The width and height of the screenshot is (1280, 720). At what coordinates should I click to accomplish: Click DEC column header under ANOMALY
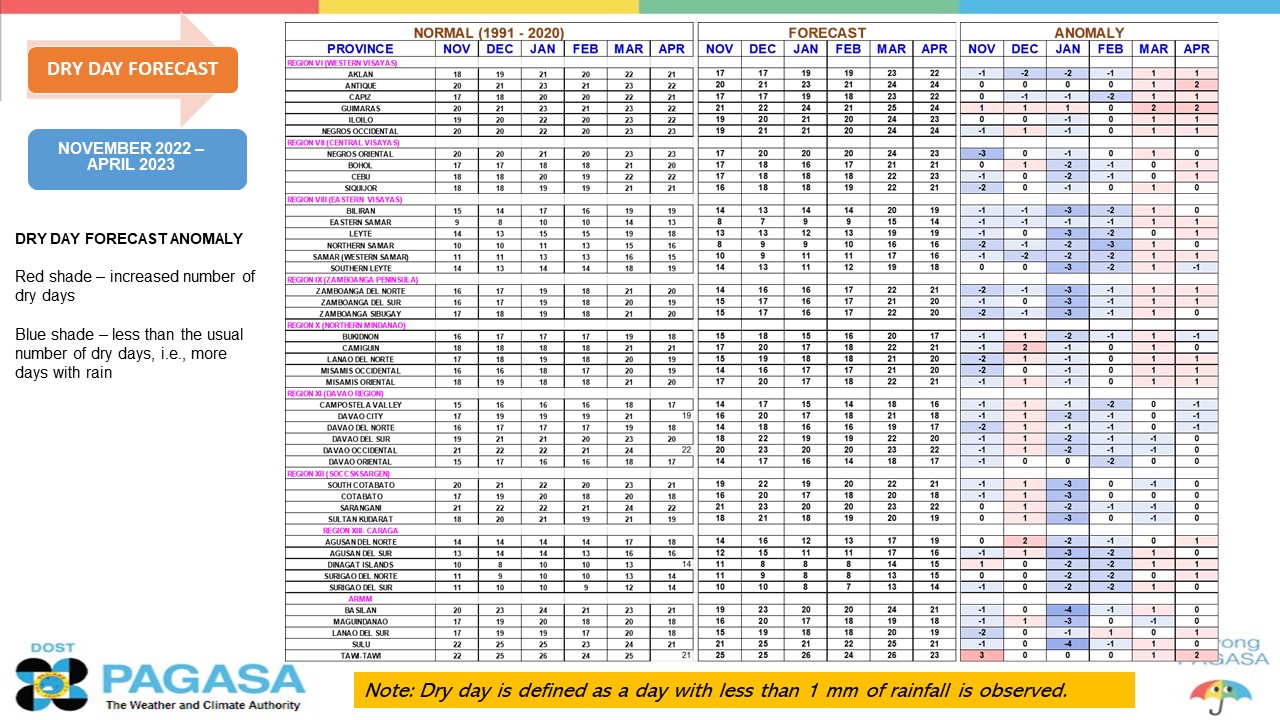pyautogui.click(x=1025, y=49)
